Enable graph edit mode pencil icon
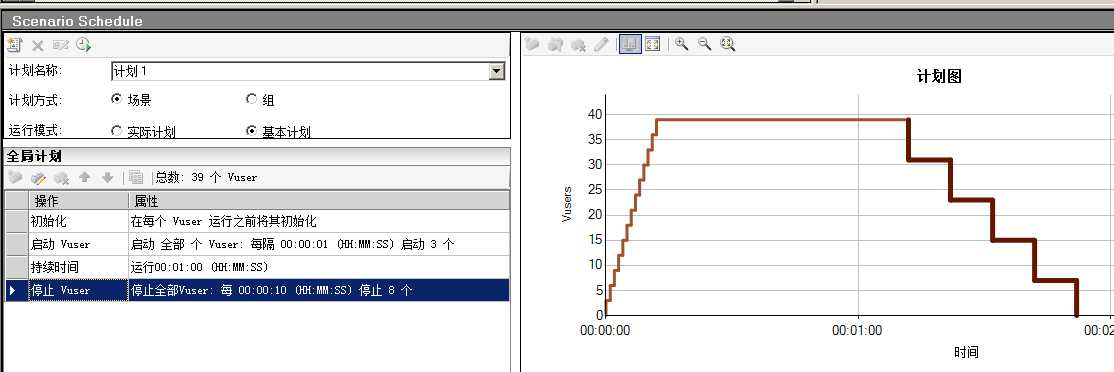Screen dimensions: 1114x372 (601, 45)
